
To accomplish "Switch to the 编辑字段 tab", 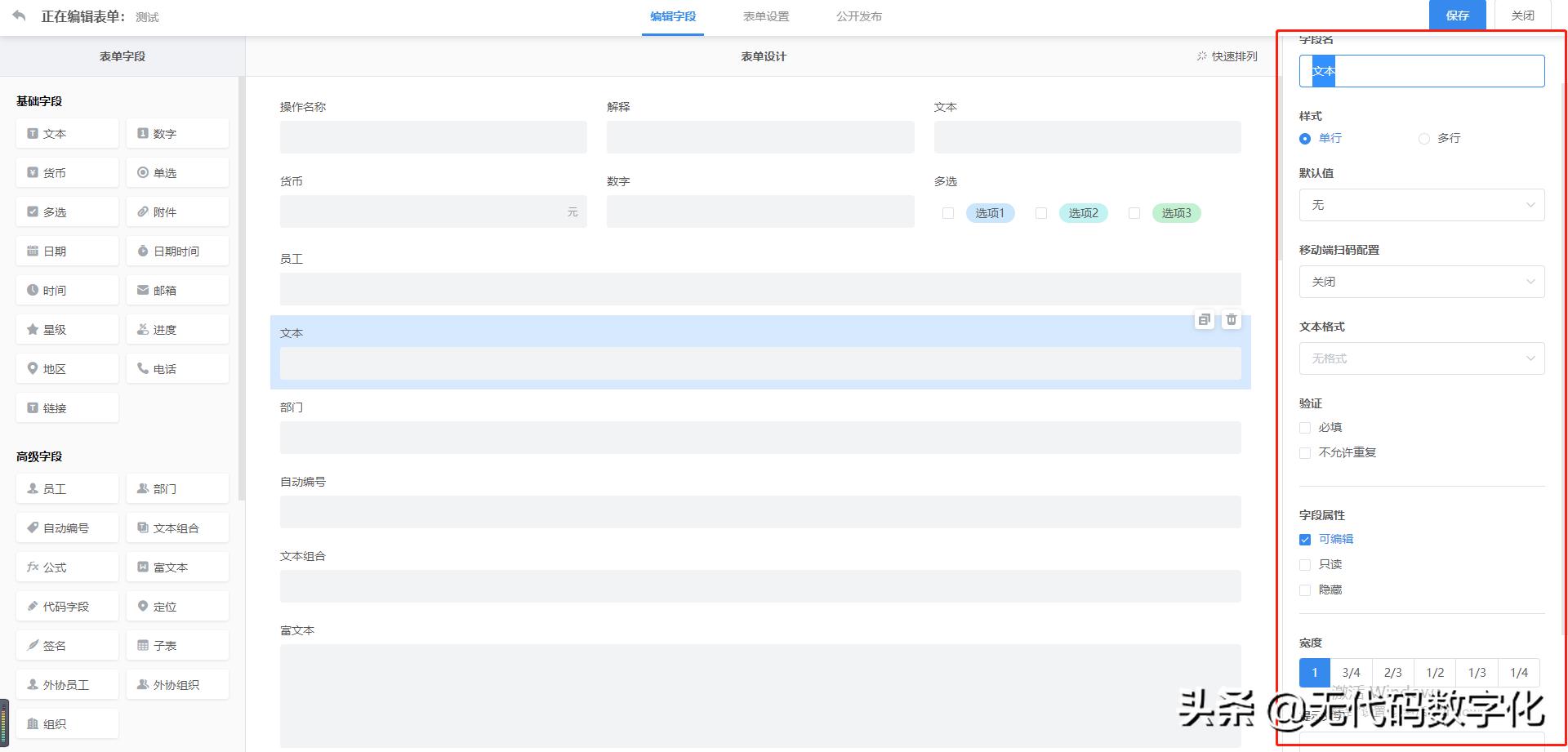I will coord(673,16).
